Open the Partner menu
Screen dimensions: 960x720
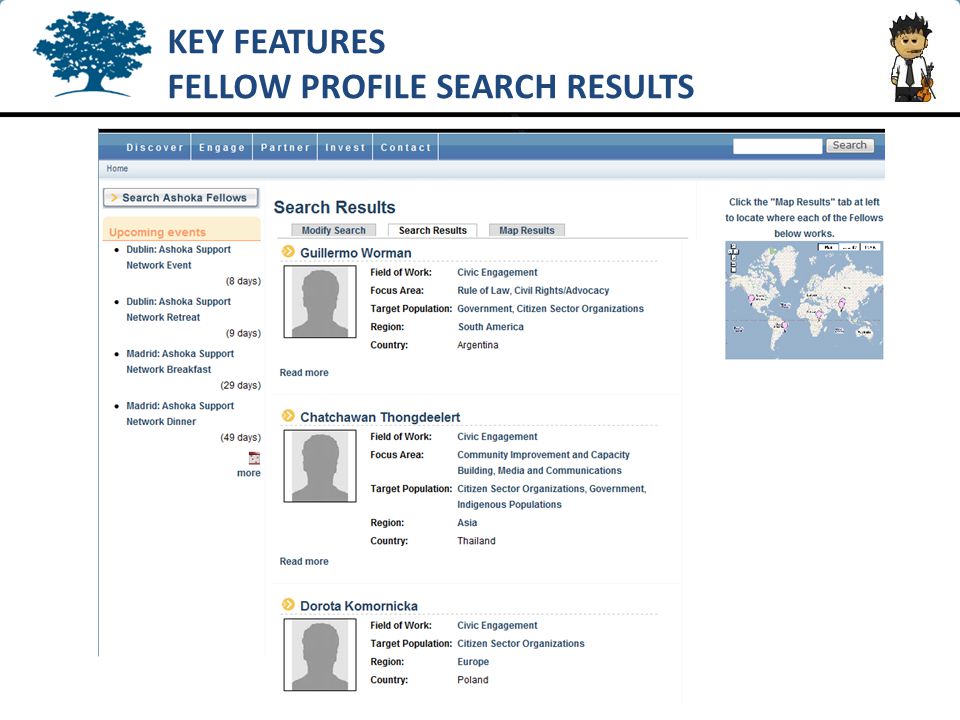(x=285, y=148)
